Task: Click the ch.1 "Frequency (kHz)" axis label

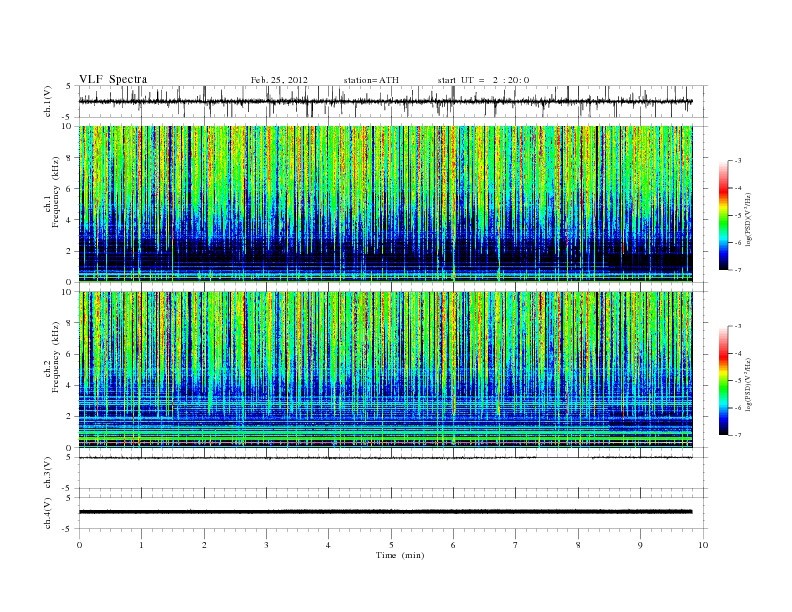Action: [55, 192]
